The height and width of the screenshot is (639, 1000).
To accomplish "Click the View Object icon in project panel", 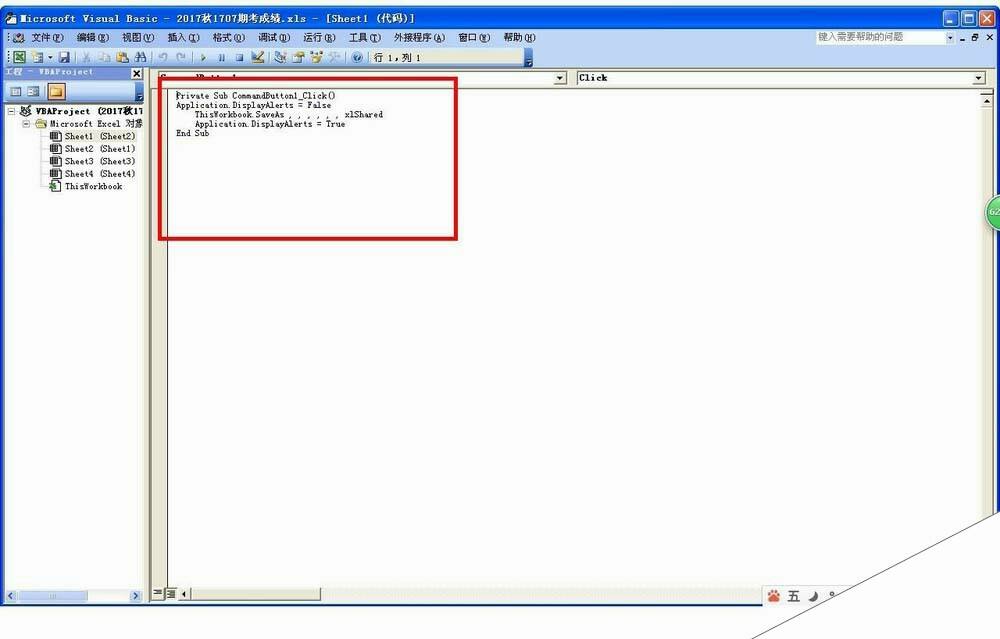I will pyautogui.click(x=33, y=92).
